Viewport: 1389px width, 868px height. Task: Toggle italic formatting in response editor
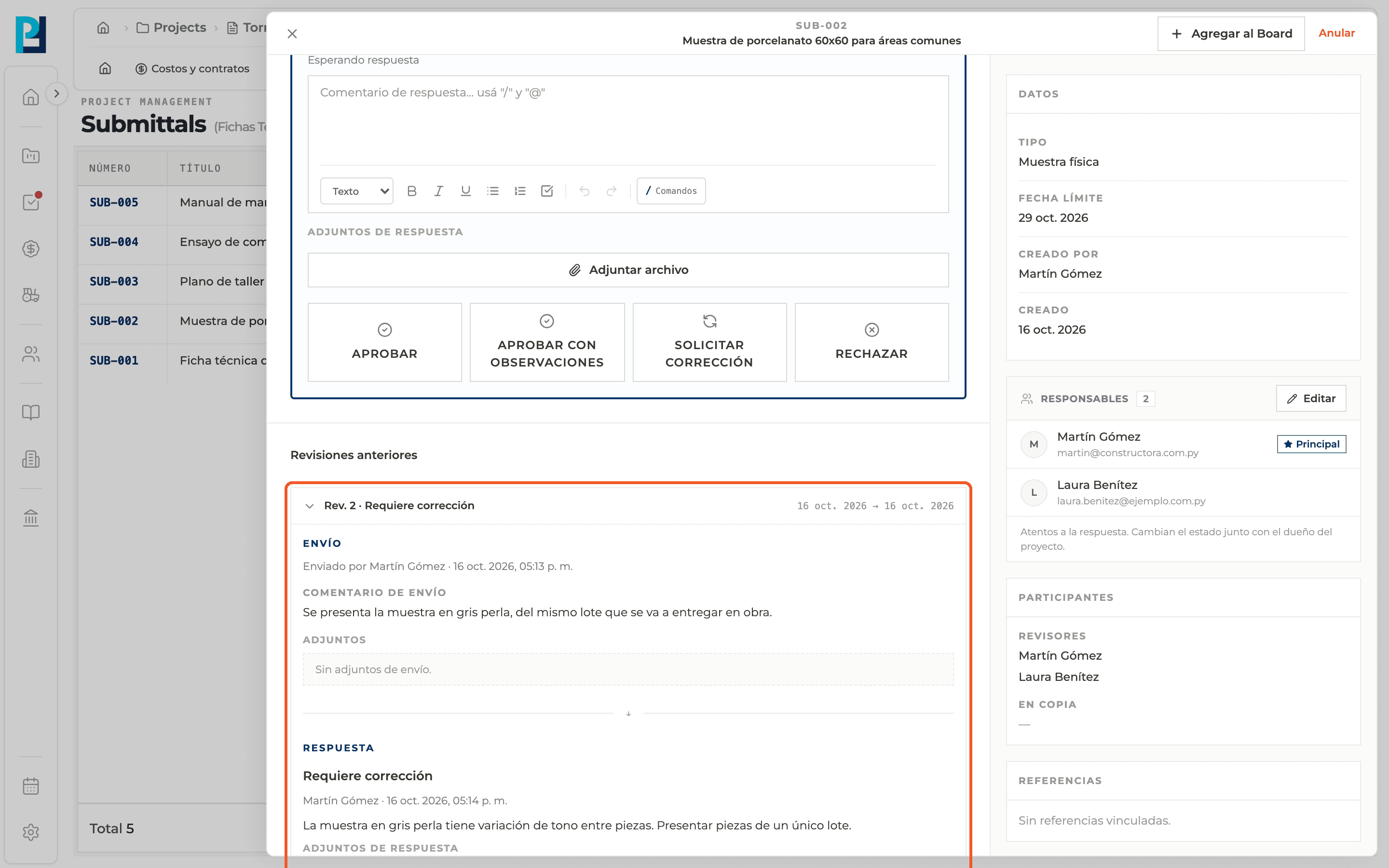(x=438, y=191)
